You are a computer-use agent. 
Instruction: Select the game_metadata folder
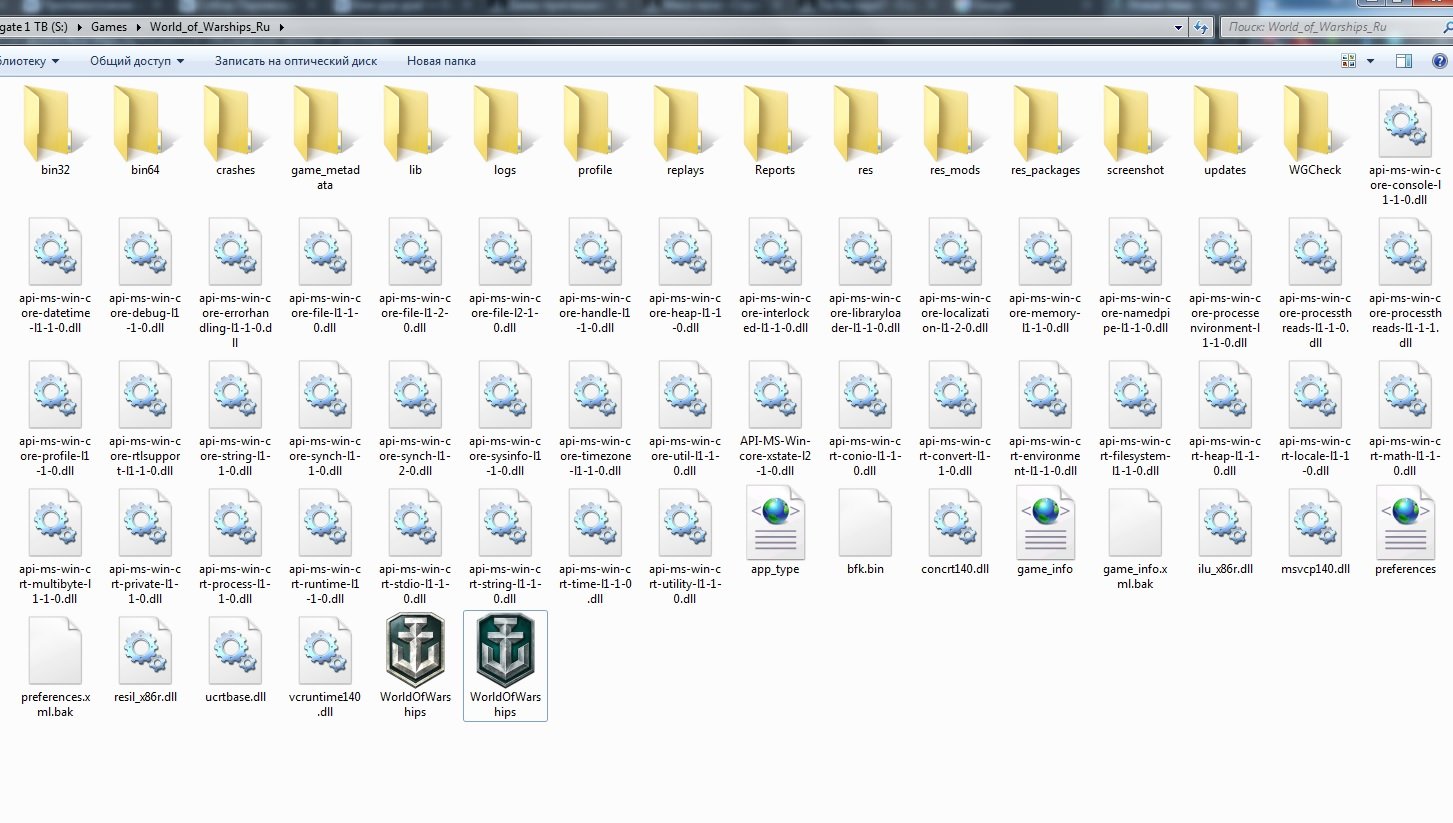coord(326,140)
